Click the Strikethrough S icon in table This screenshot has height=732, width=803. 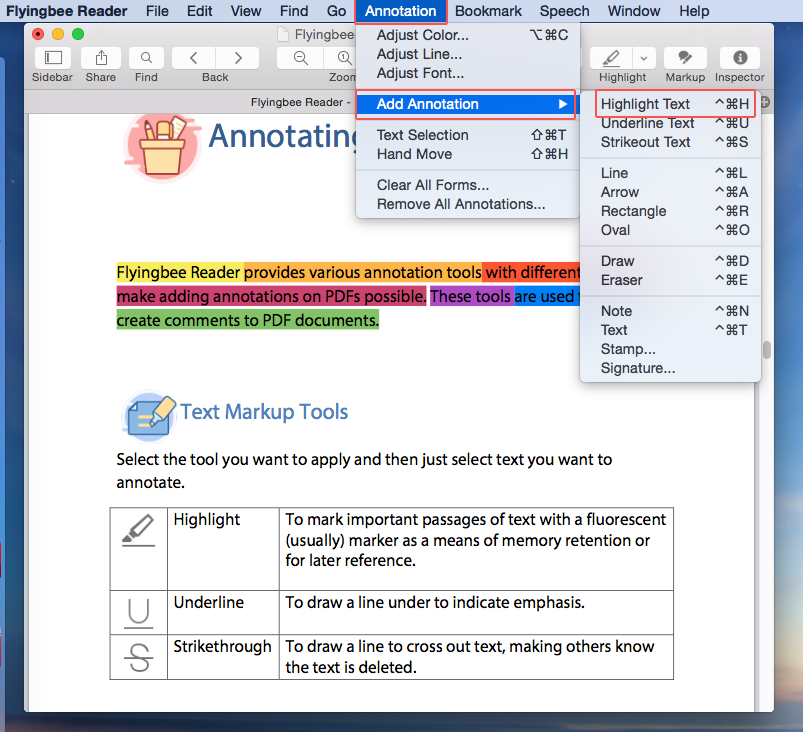pyautogui.click(x=139, y=657)
